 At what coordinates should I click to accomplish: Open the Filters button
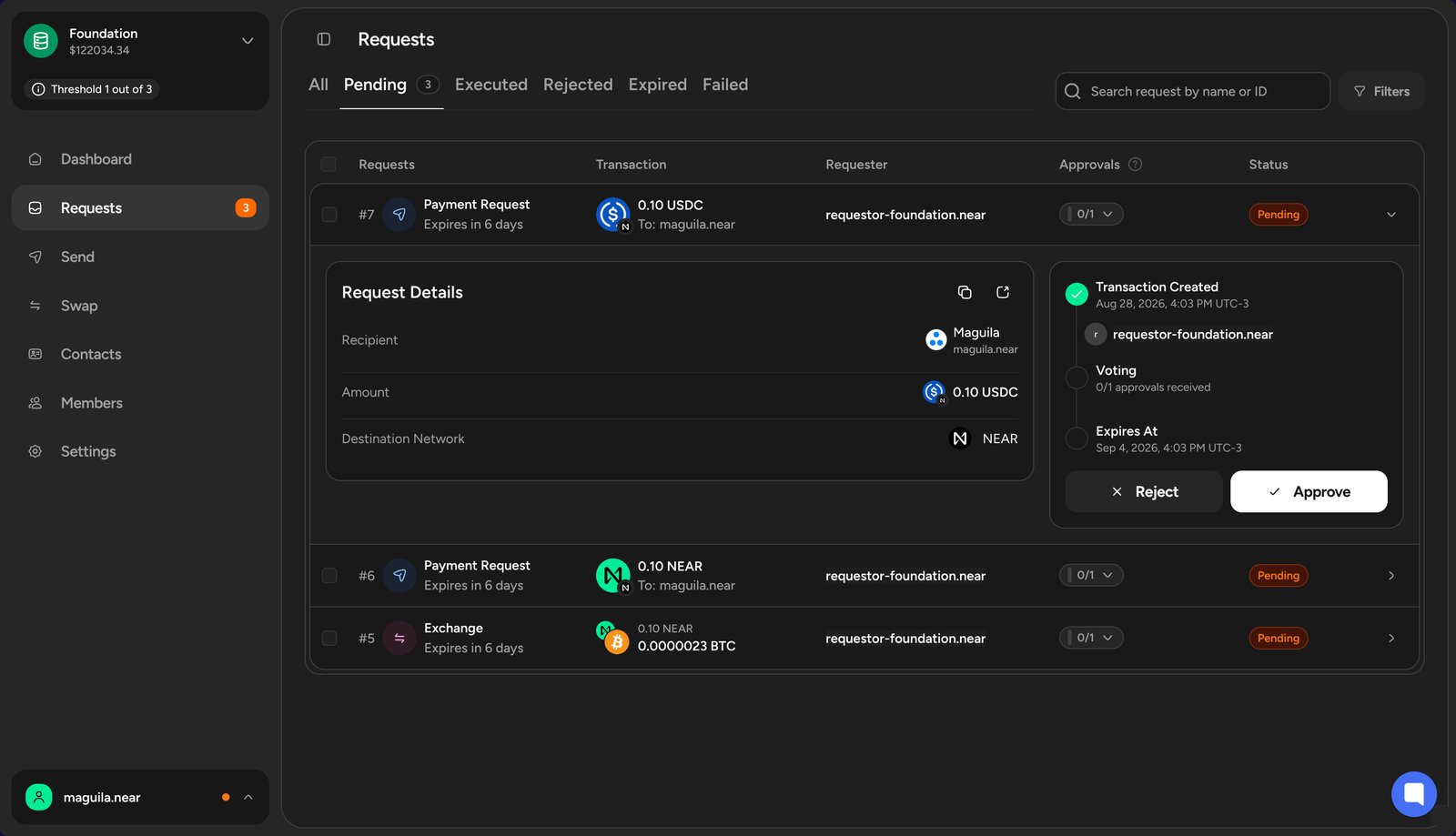click(x=1380, y=91)
